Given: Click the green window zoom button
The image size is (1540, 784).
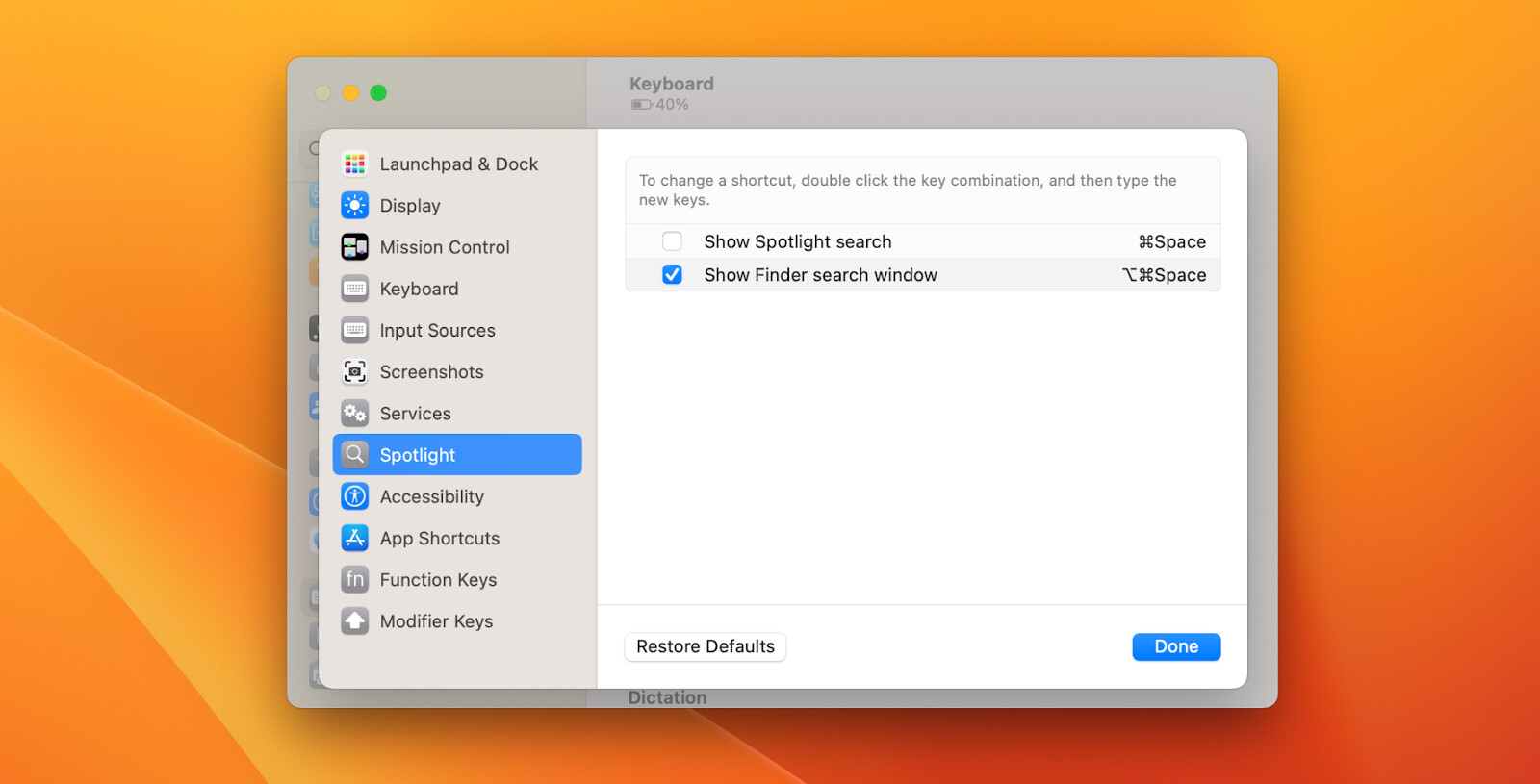Looking at the screenshot, I should point(378,92).
